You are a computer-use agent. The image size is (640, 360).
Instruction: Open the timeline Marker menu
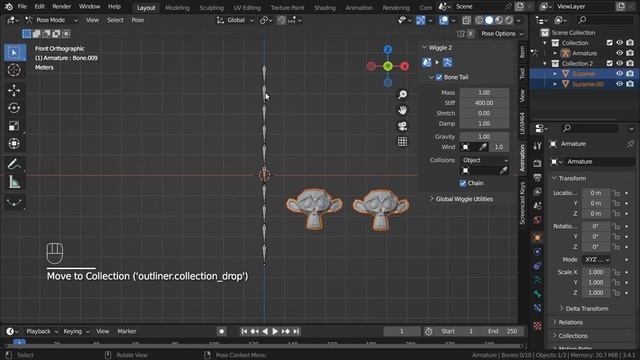pos(127,331)
